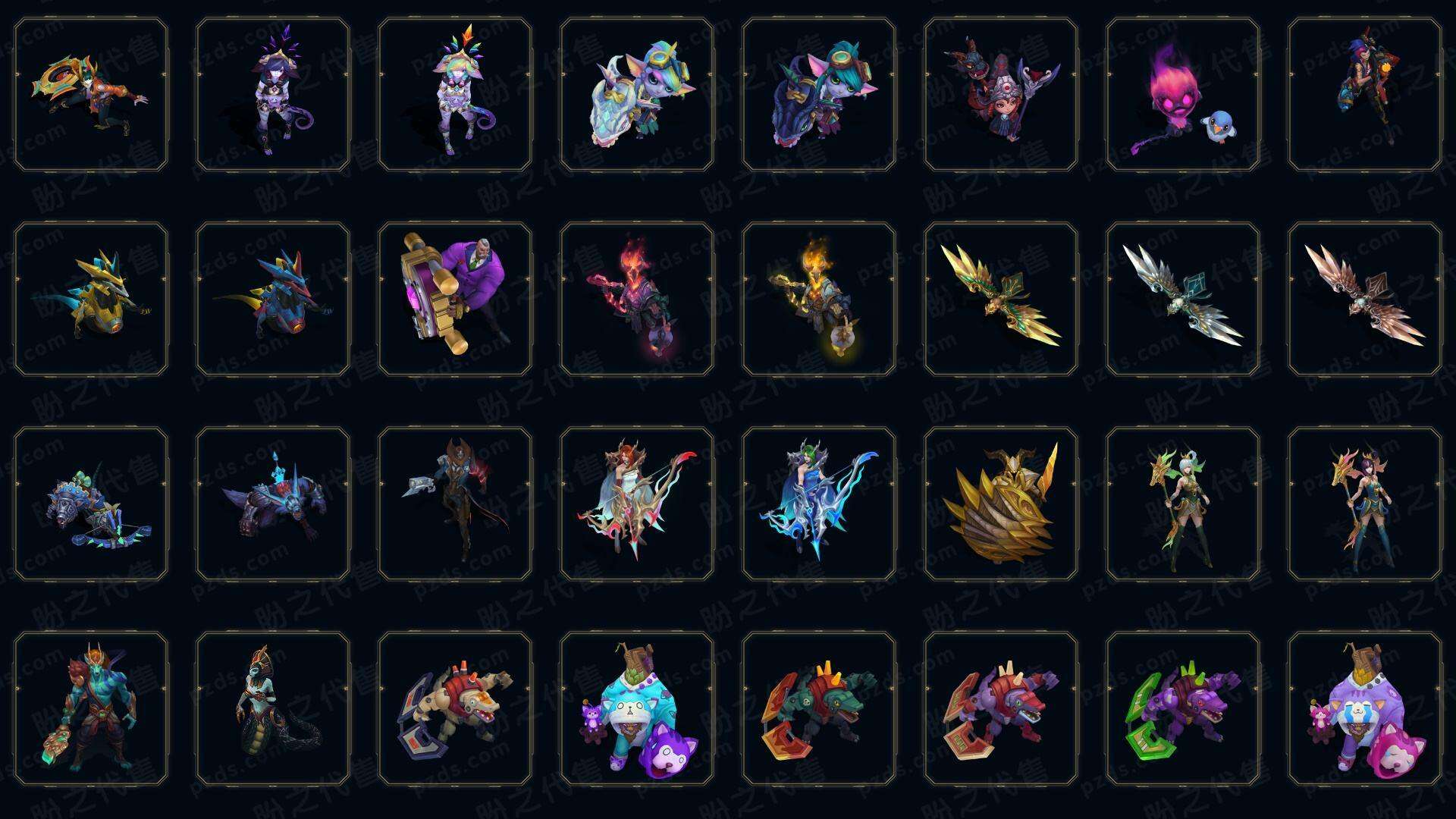Screen dimensions: 1456x819
Task: Click the pink flaming skull with bluebird
Action: coord(1183,94)
